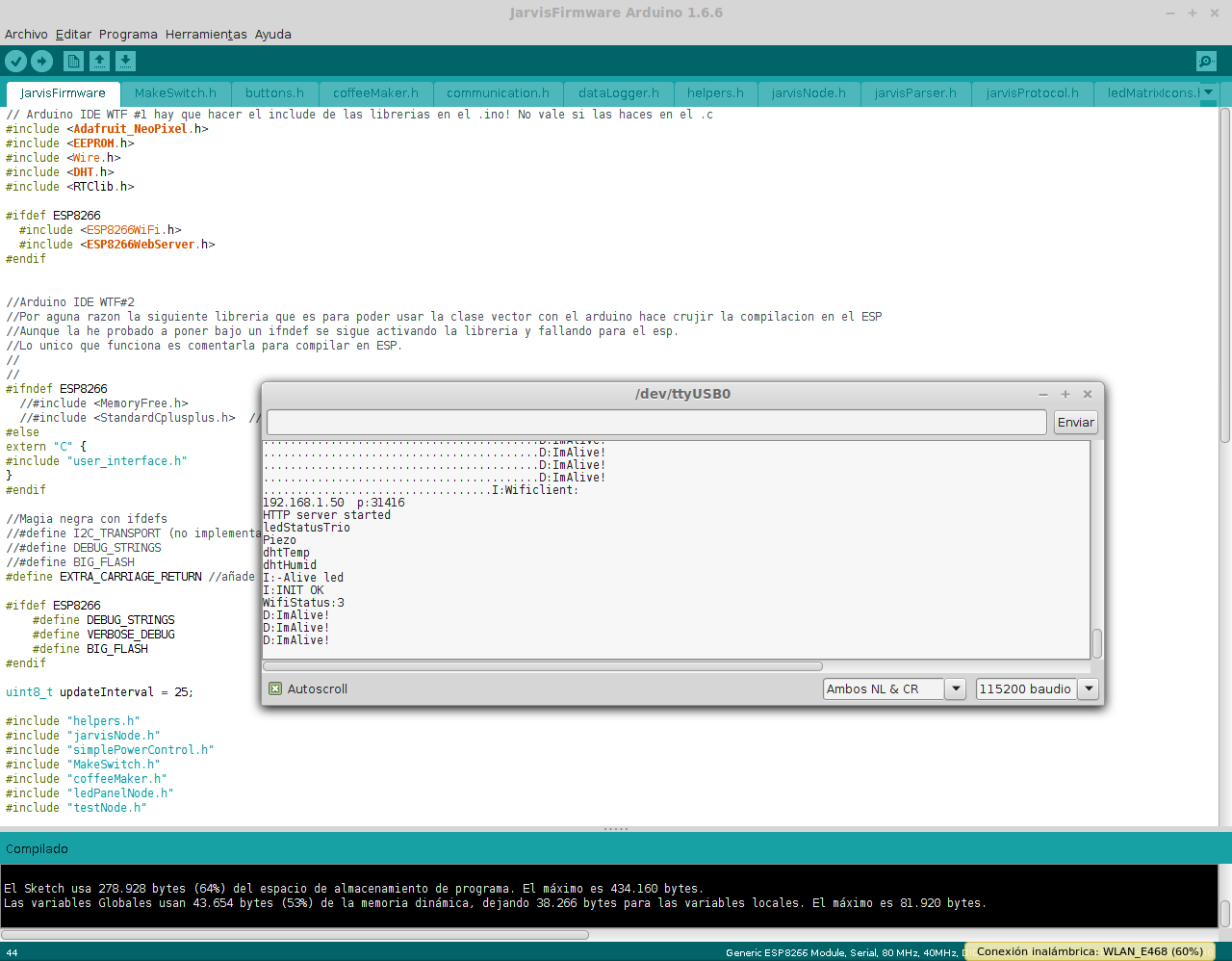Click the HTTP server started output line

click(326, 515)
